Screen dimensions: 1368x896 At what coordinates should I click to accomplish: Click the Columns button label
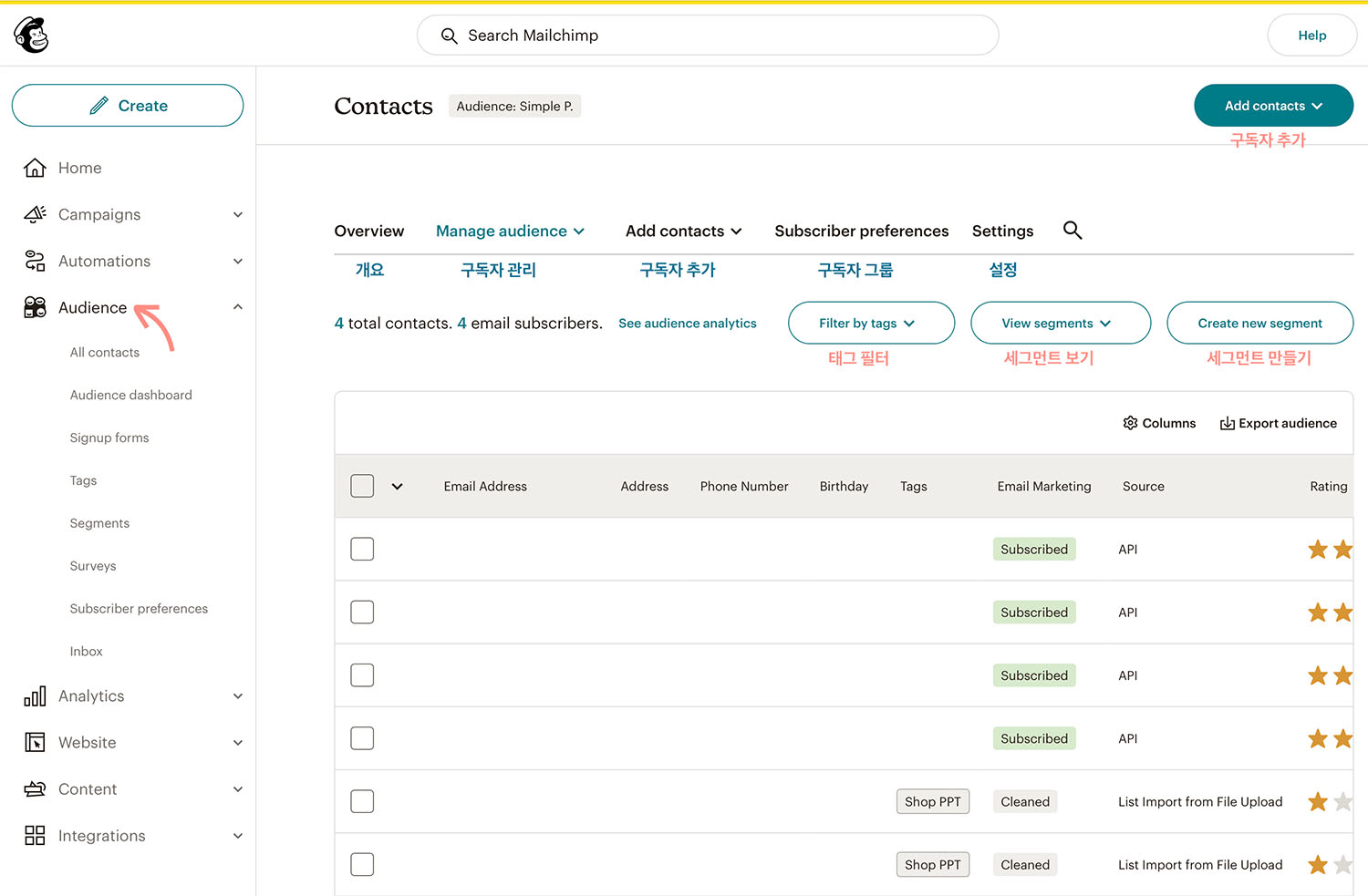pos(1169,424)
